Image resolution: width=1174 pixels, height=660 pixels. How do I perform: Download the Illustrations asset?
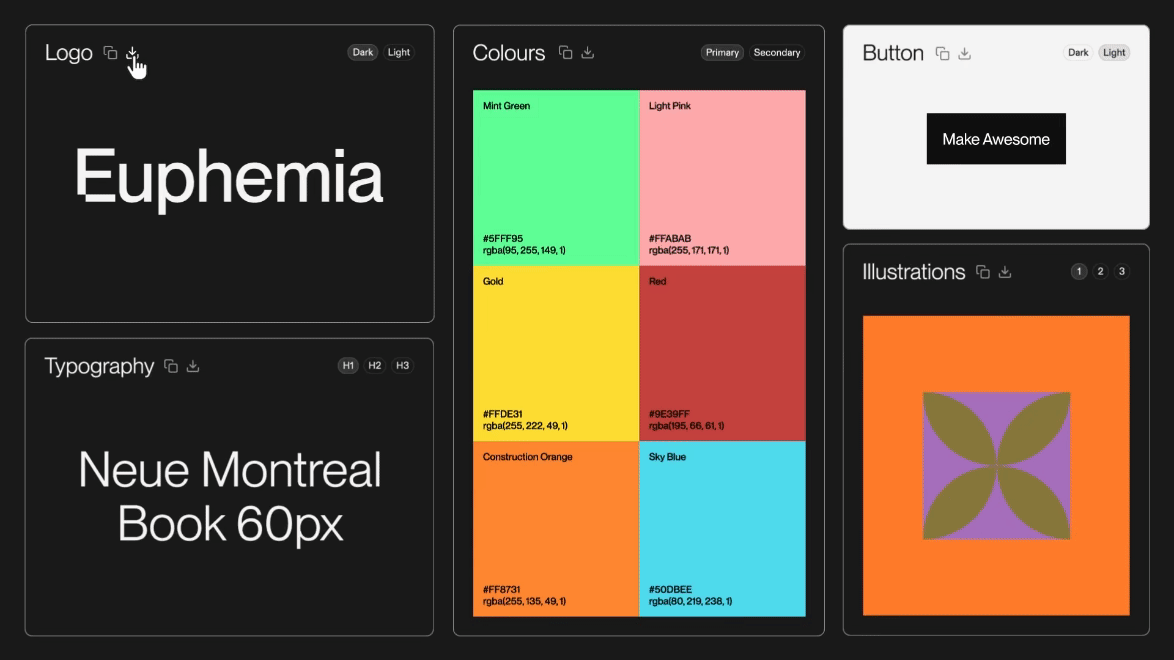click(x=1005, y=272)
